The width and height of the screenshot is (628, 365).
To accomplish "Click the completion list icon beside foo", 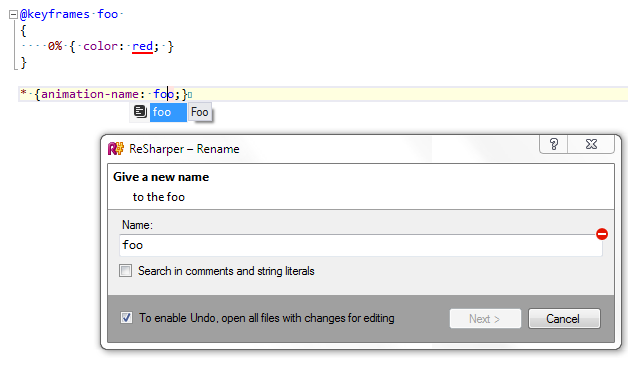I will (x=140, y=112).
